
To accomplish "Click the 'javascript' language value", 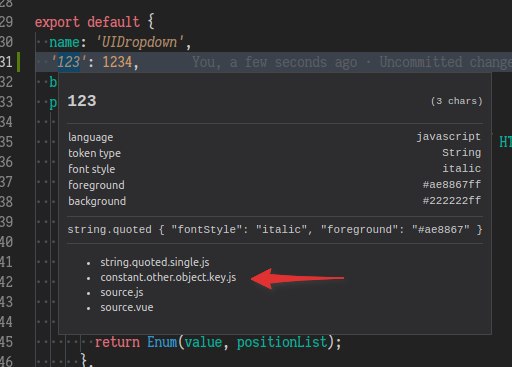I will [448, 137].
